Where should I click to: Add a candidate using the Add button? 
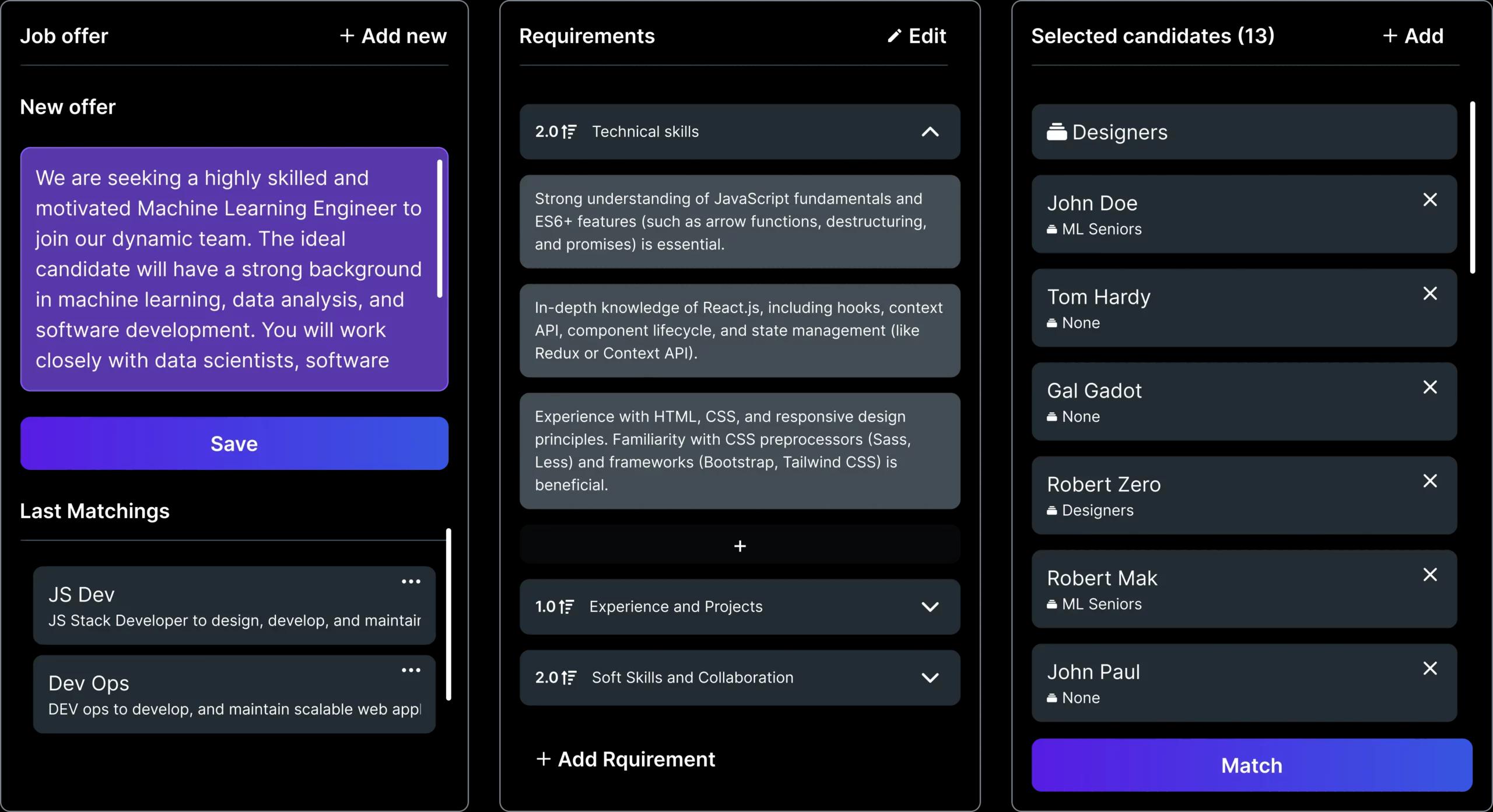pos(1413,36)
